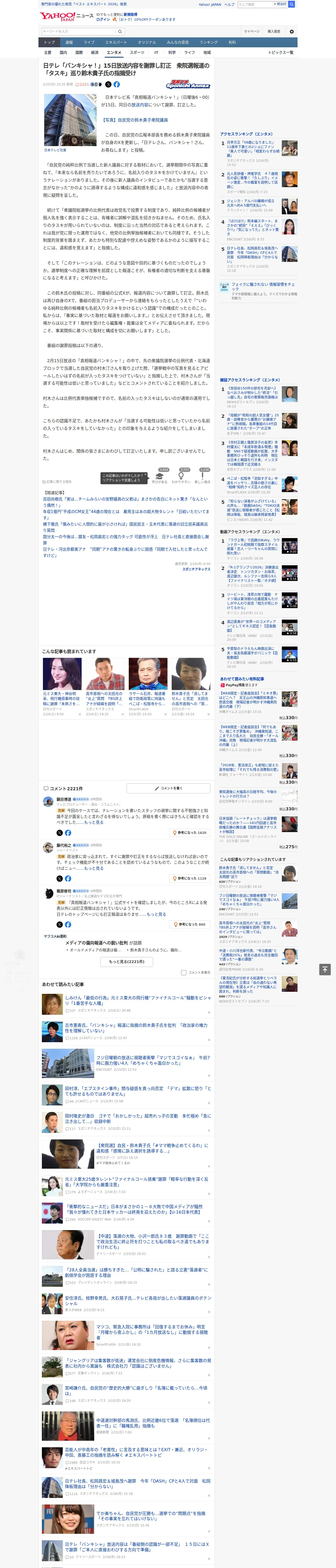Click 鎮目博道's avatar in comments

[48, 802]
